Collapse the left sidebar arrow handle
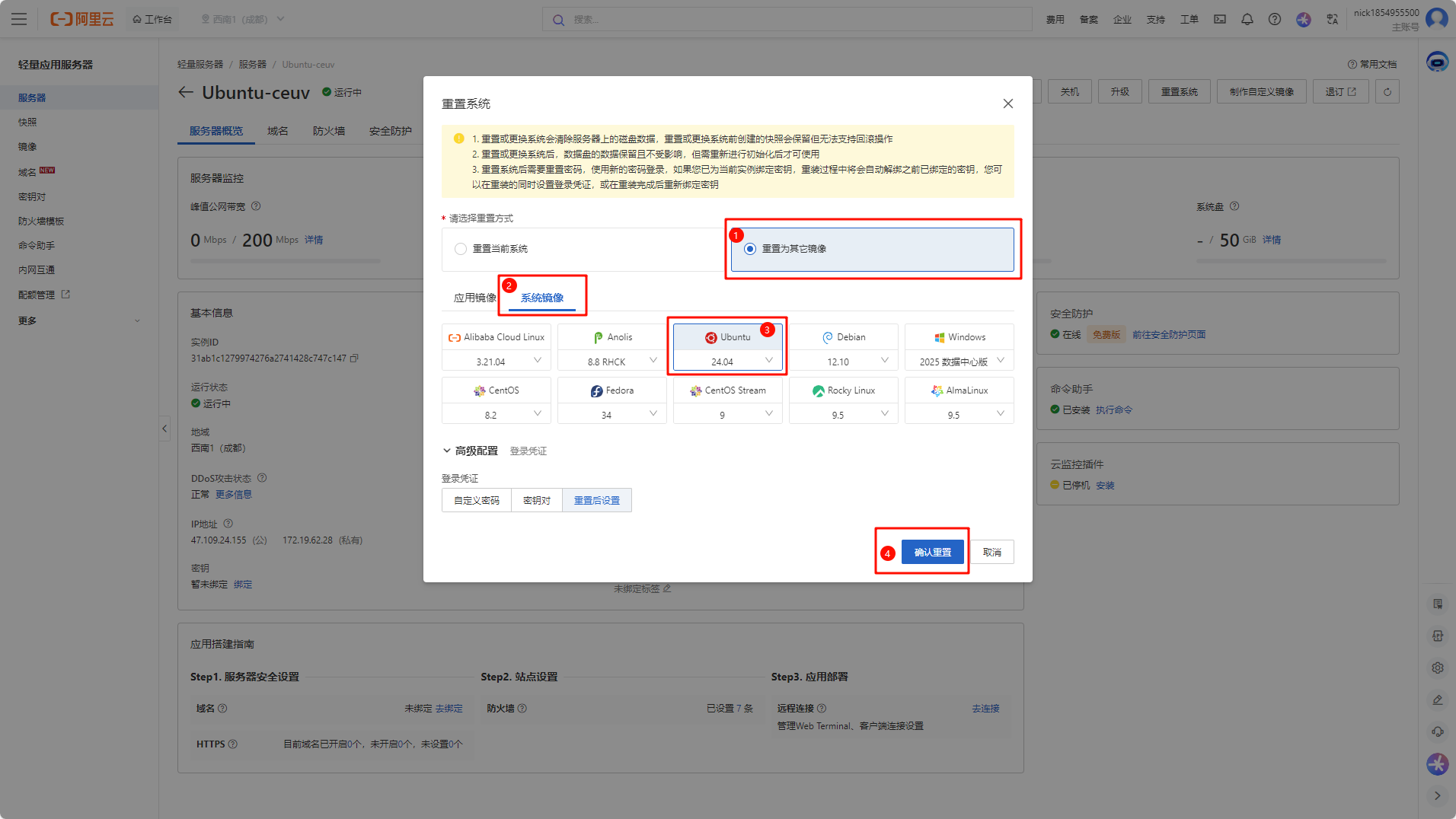The width and height of the screenshot is (1456, 819). 164,429
